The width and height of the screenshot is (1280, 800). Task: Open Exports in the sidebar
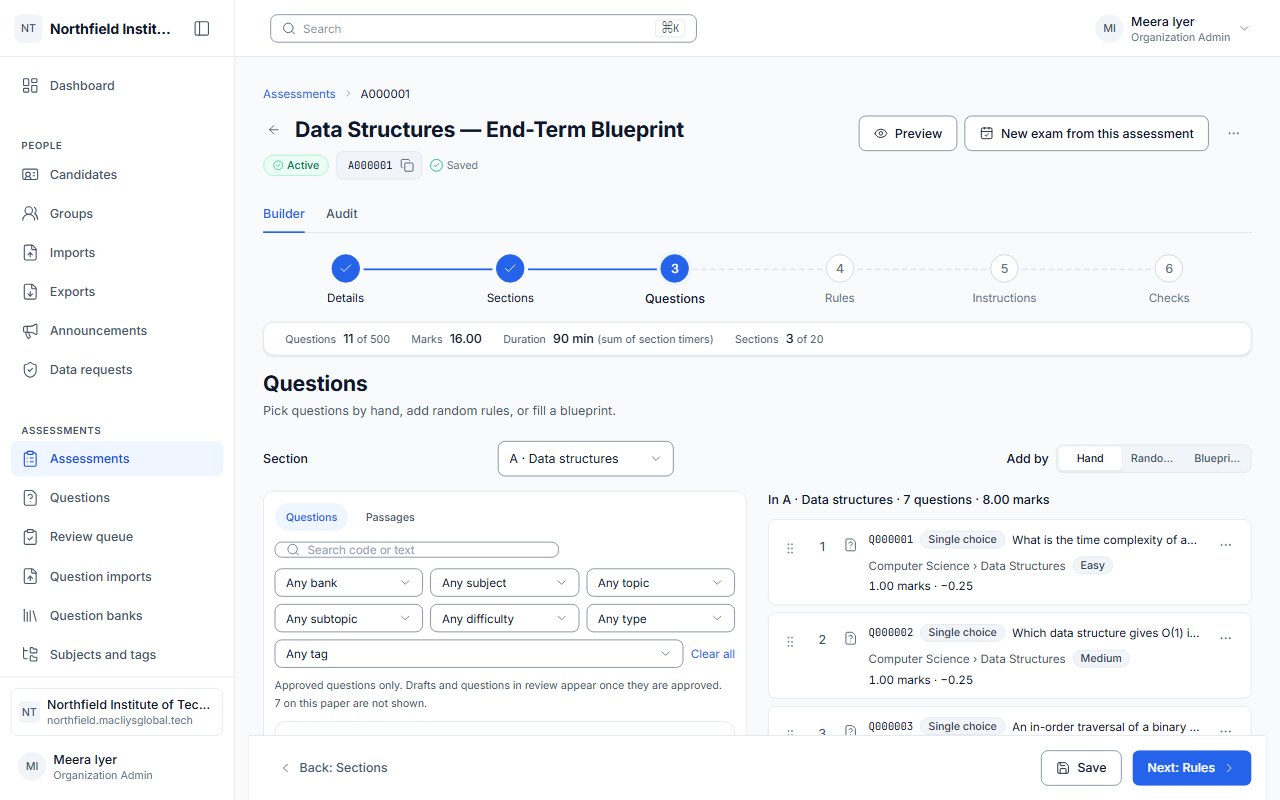(x=117, y=292)
